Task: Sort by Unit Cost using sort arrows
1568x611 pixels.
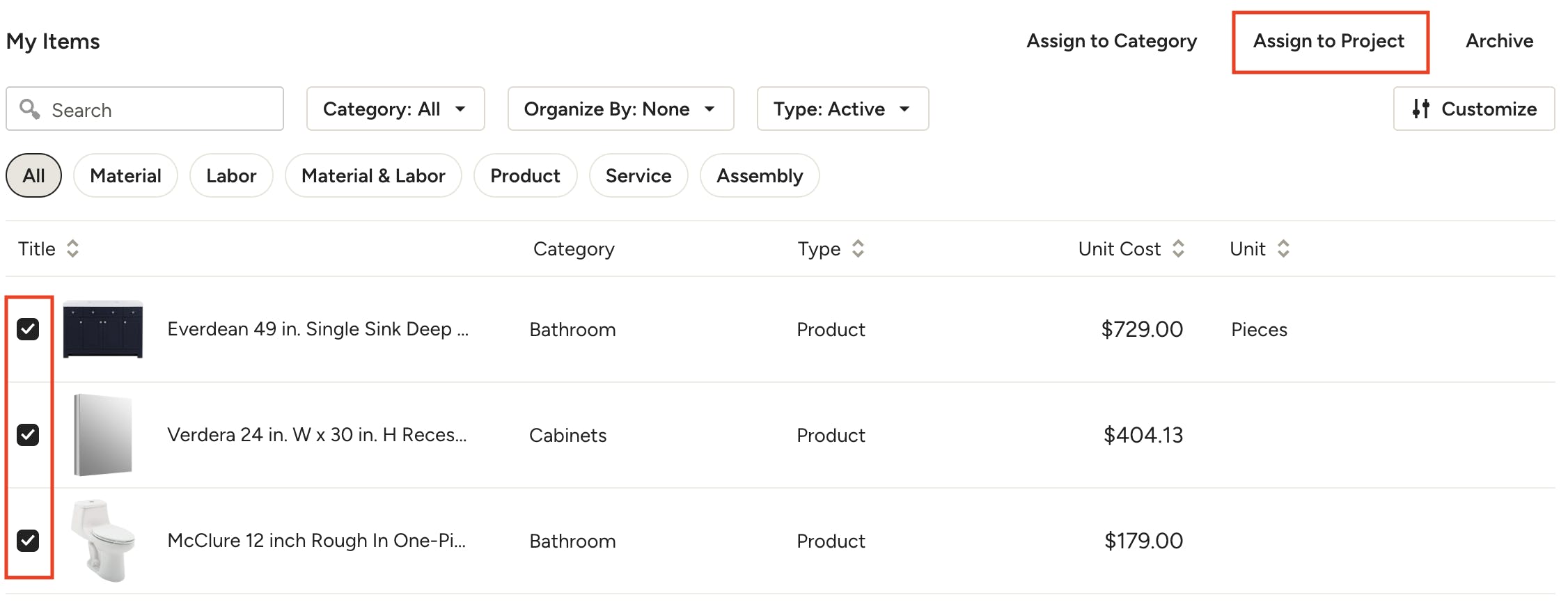Action: click(x=1178, y=248)
